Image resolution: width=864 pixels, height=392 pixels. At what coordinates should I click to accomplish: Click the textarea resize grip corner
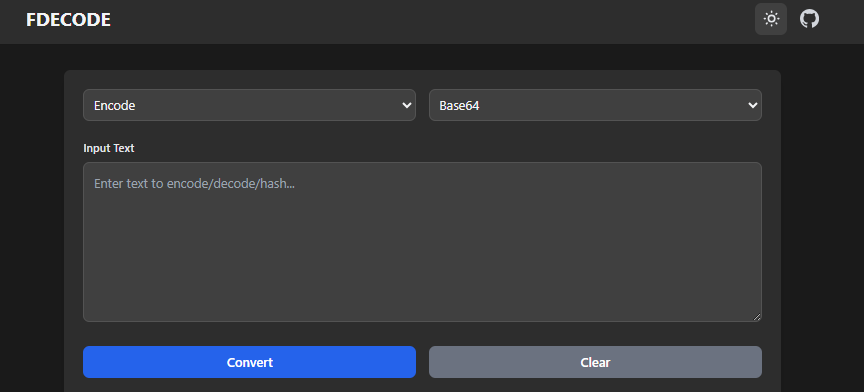coord(757,316)
